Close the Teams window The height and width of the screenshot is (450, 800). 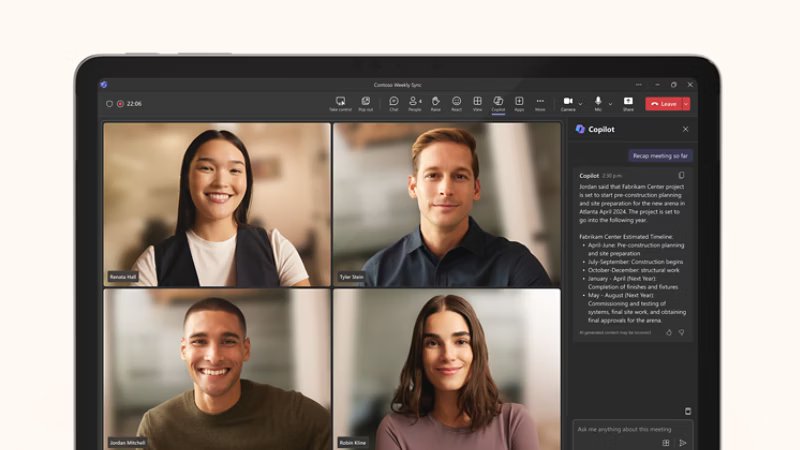click(x=690, y=85)
